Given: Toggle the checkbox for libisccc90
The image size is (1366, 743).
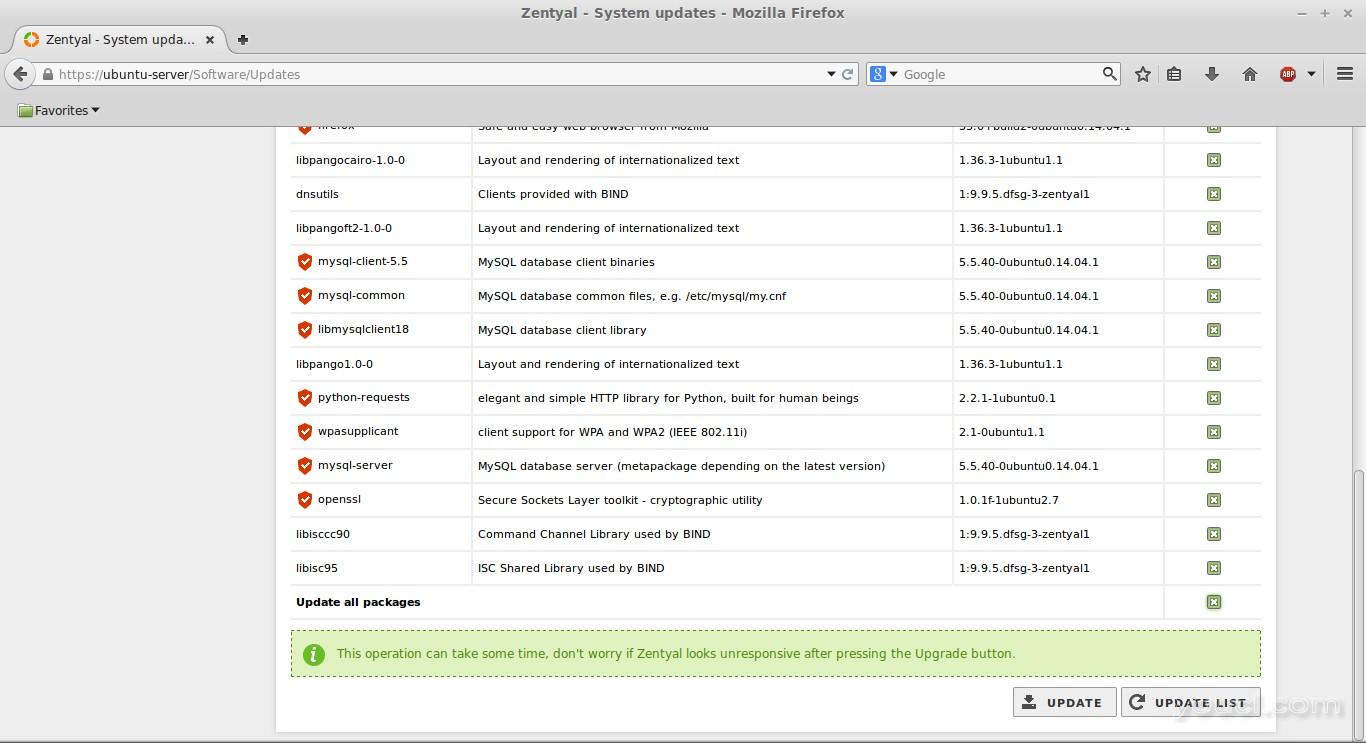Looking at the screenshot, I should 1213,534.
